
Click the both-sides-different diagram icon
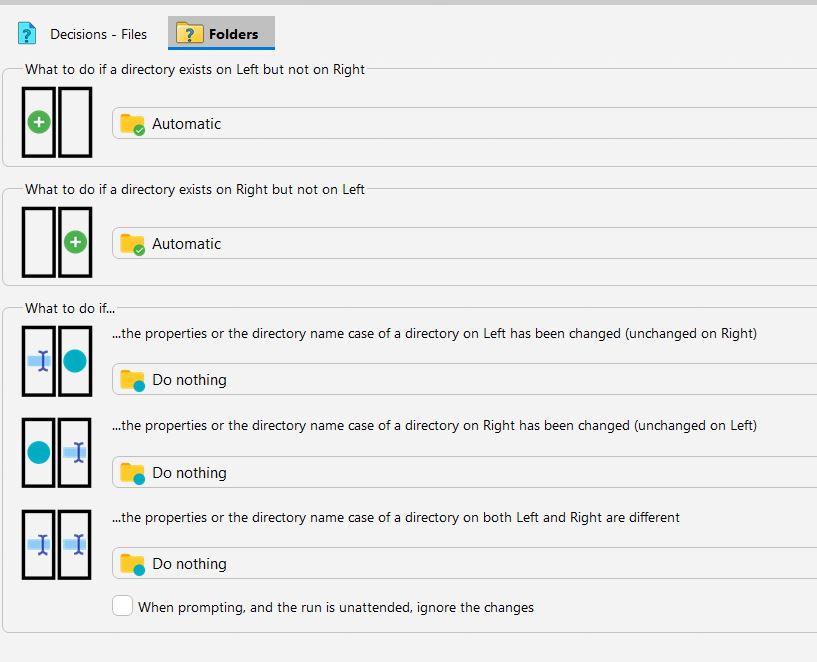[57, 545]
